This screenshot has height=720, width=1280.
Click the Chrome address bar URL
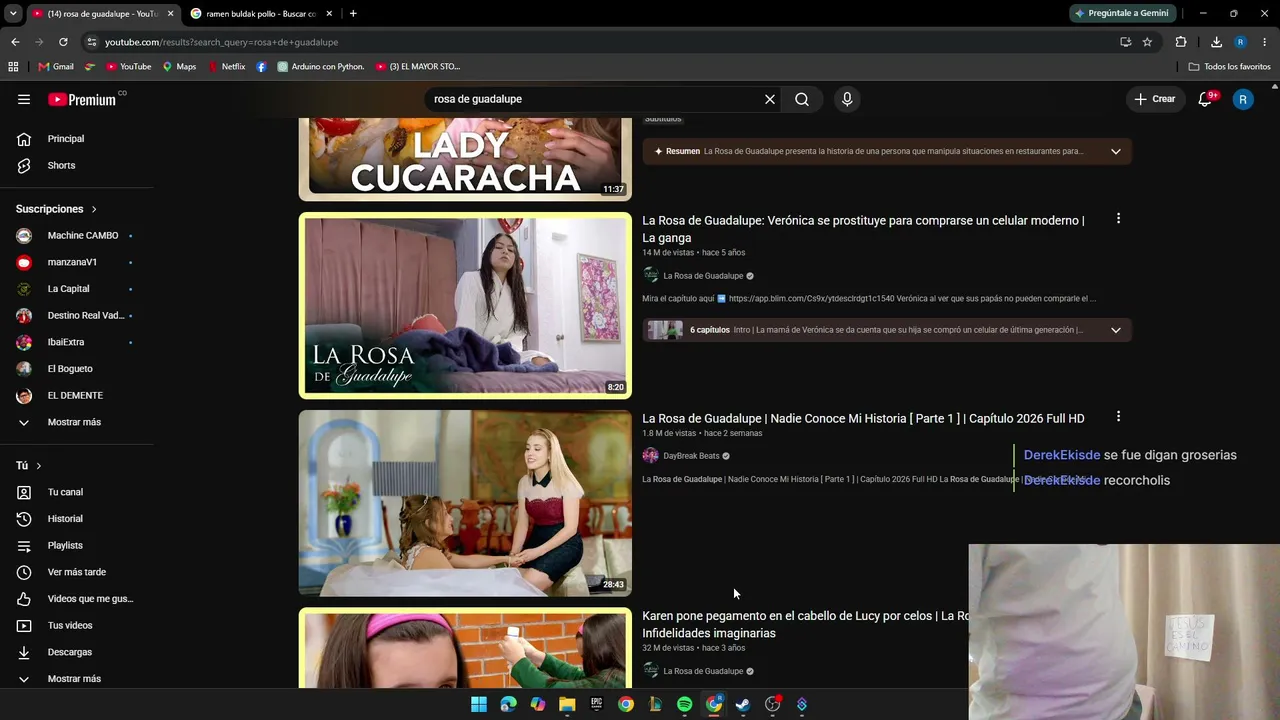click(221, 42)
